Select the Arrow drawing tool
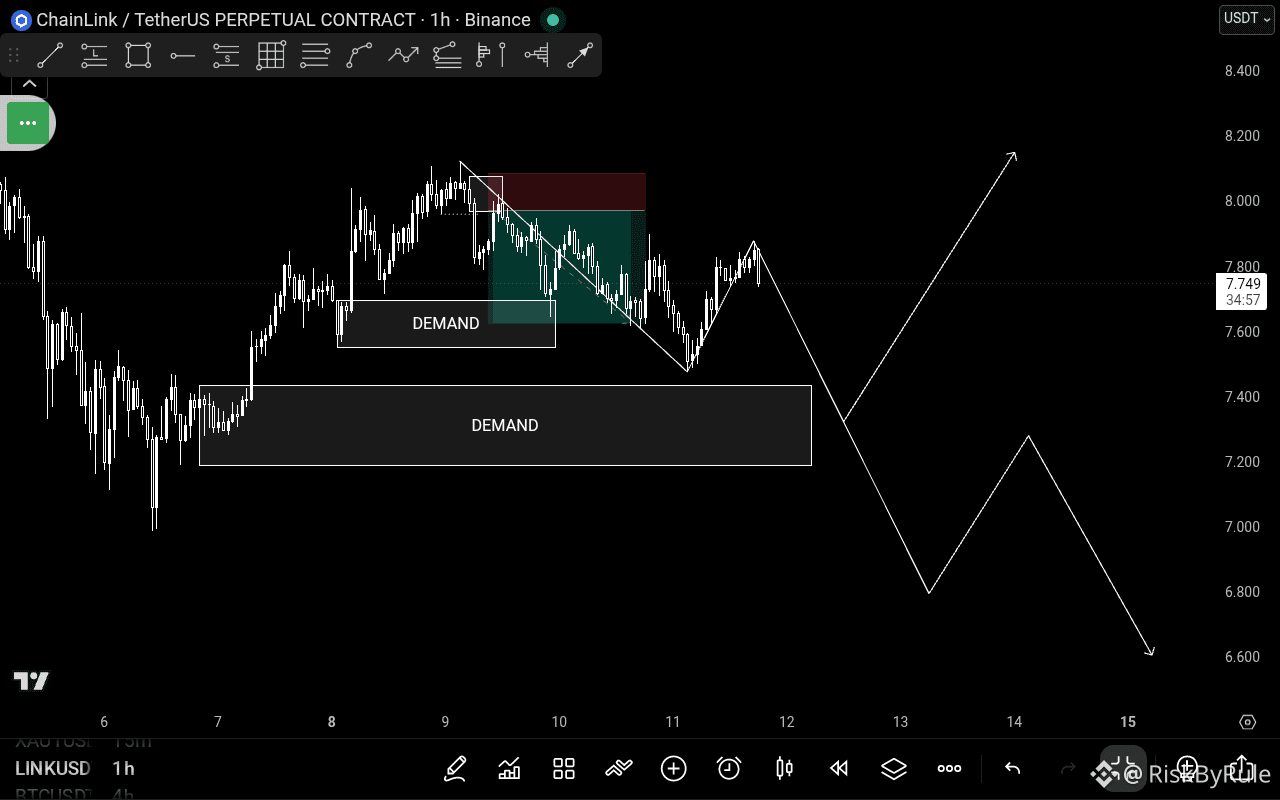 (580, 55)
